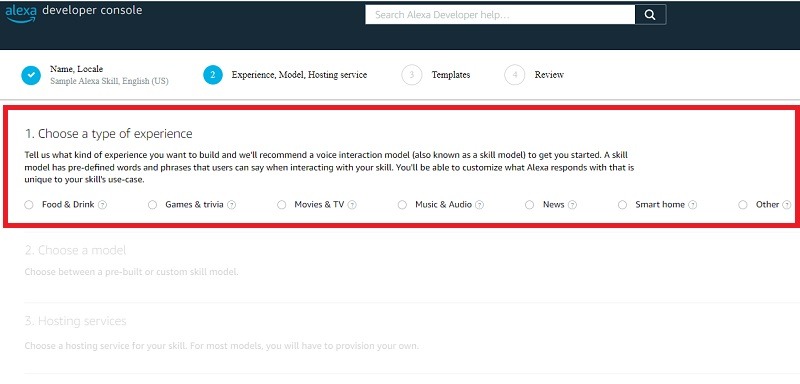
Task: Click the Alexa logo in header
Action: (x=21, y=13)
